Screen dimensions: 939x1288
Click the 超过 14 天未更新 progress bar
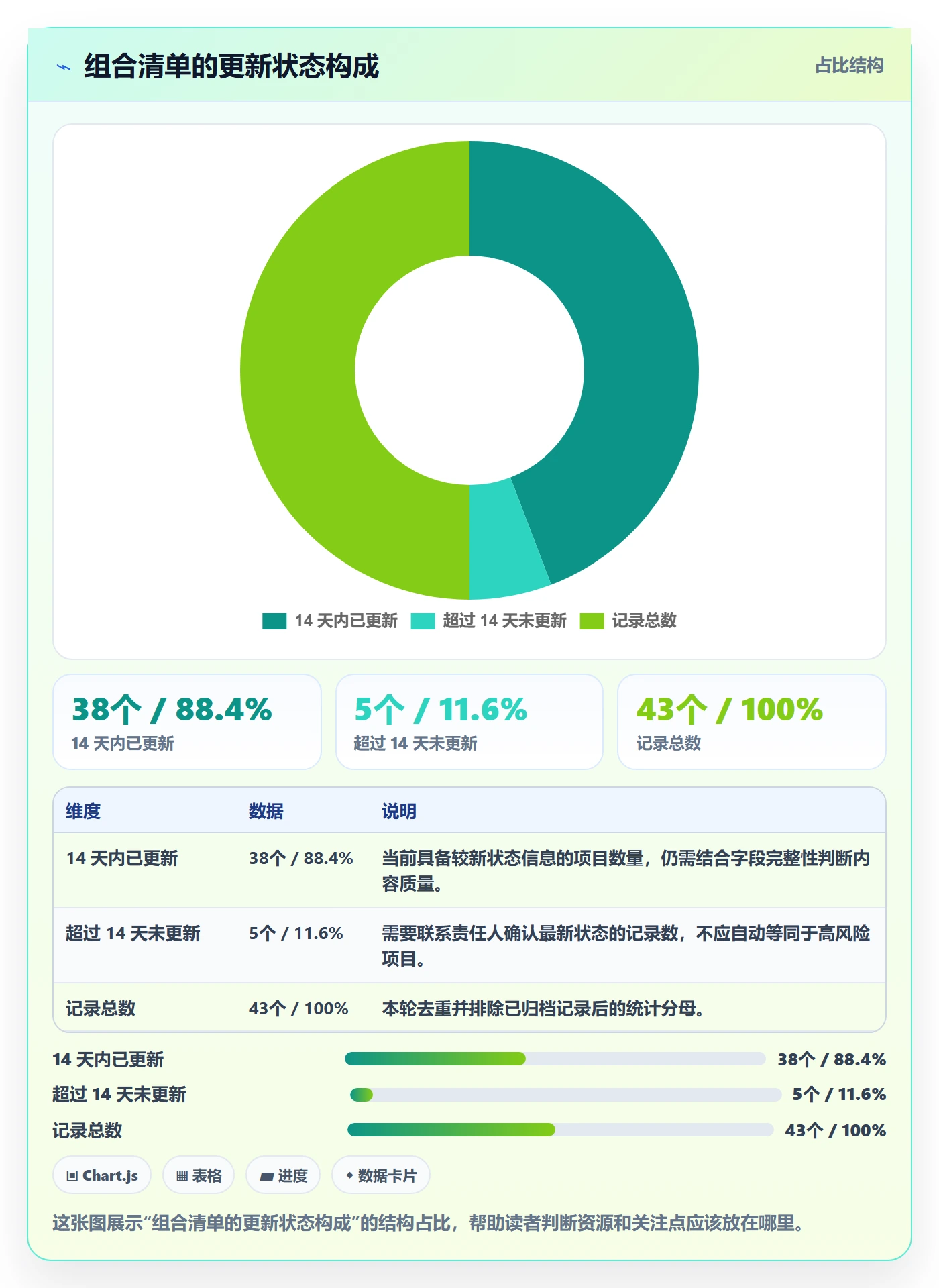(x=566, y=1095)
